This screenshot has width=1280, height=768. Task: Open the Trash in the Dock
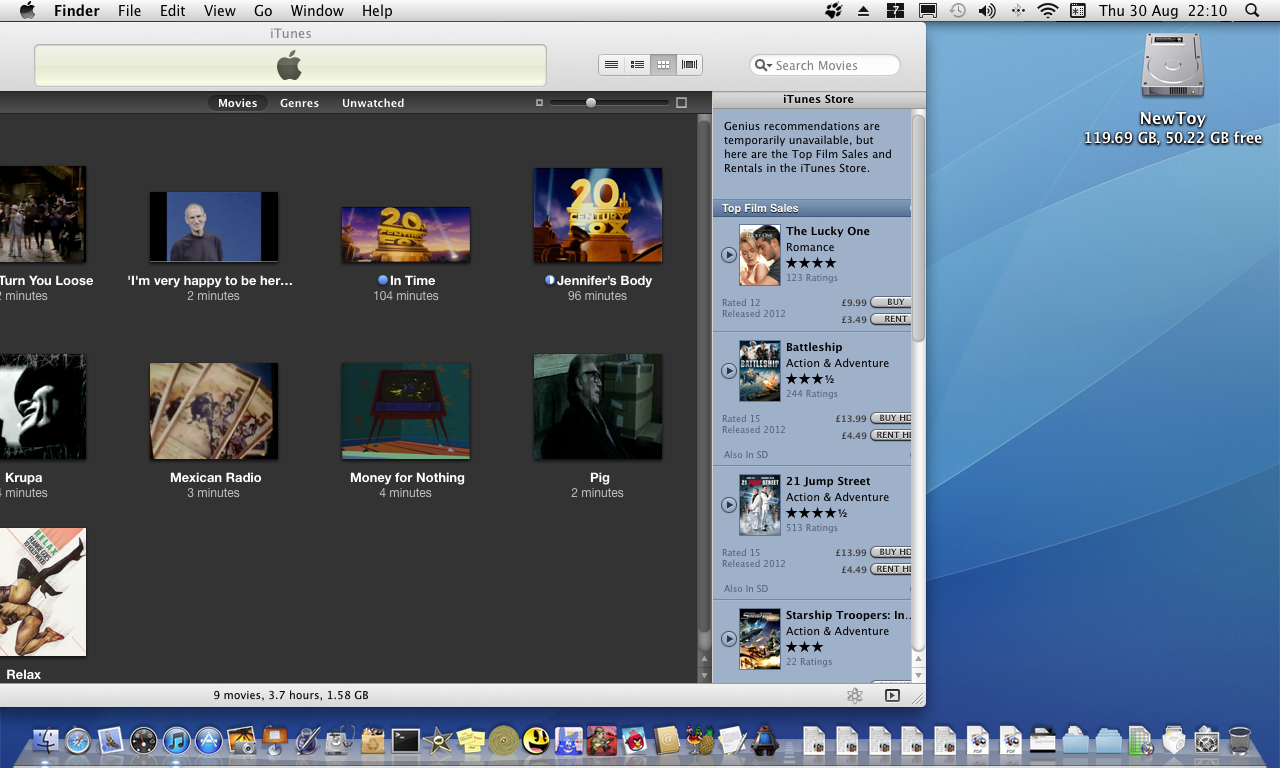[1239, 741]
